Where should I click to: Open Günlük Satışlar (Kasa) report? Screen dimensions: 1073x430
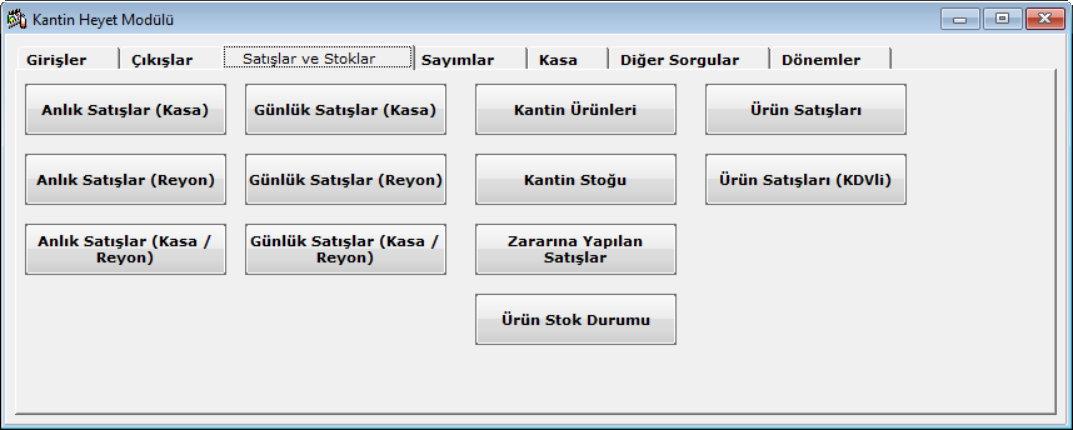point(345,110)
